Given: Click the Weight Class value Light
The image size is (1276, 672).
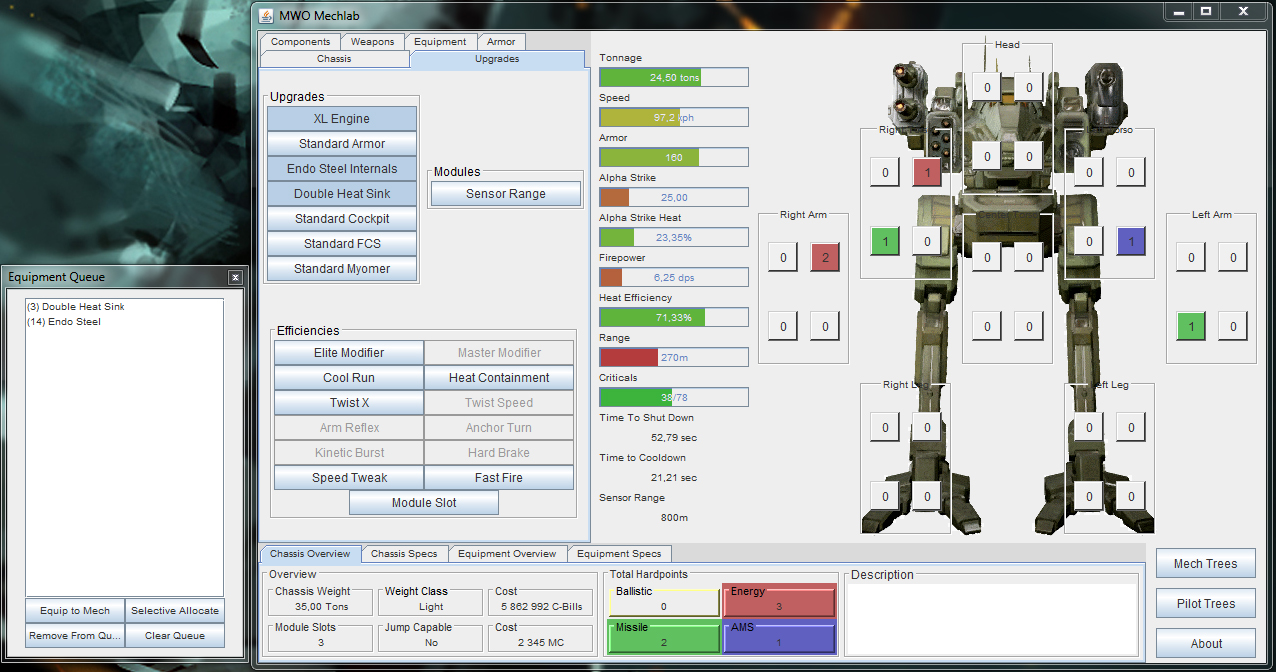Looking at the screenshot, I should point(432,607).
